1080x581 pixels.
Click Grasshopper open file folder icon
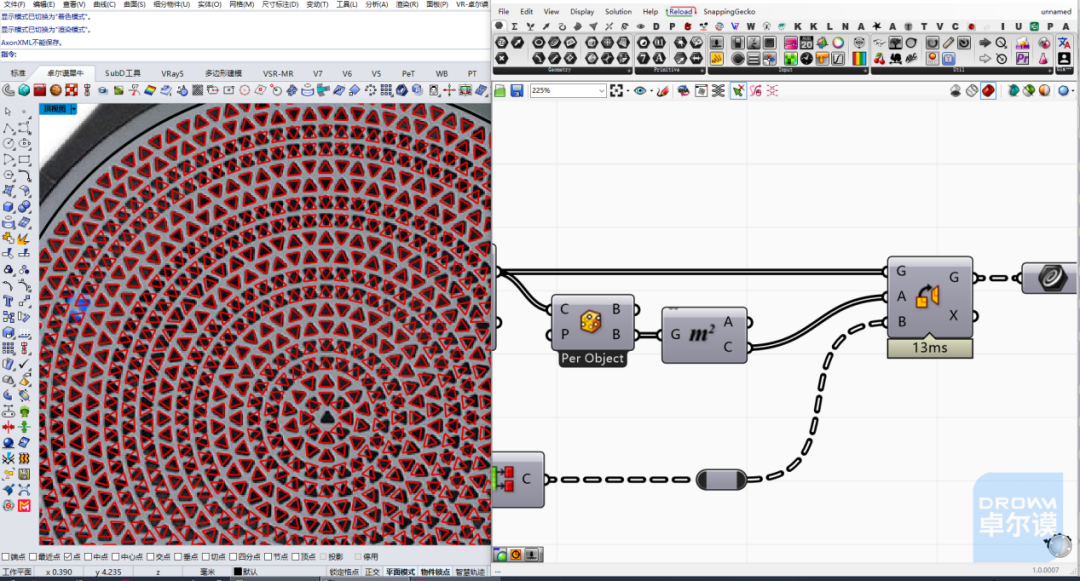pos(500,90)
